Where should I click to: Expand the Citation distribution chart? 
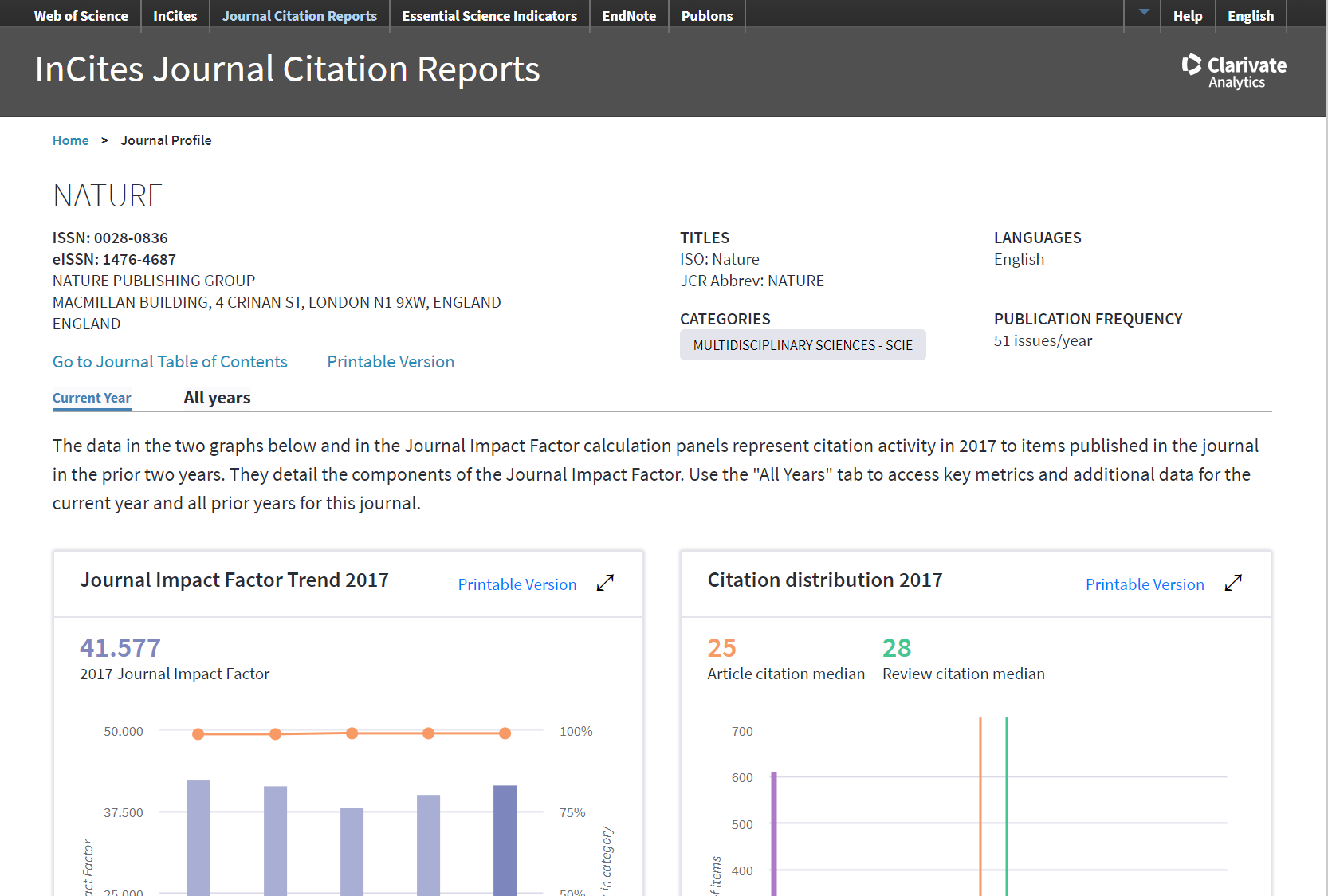tap(1233, 583)
